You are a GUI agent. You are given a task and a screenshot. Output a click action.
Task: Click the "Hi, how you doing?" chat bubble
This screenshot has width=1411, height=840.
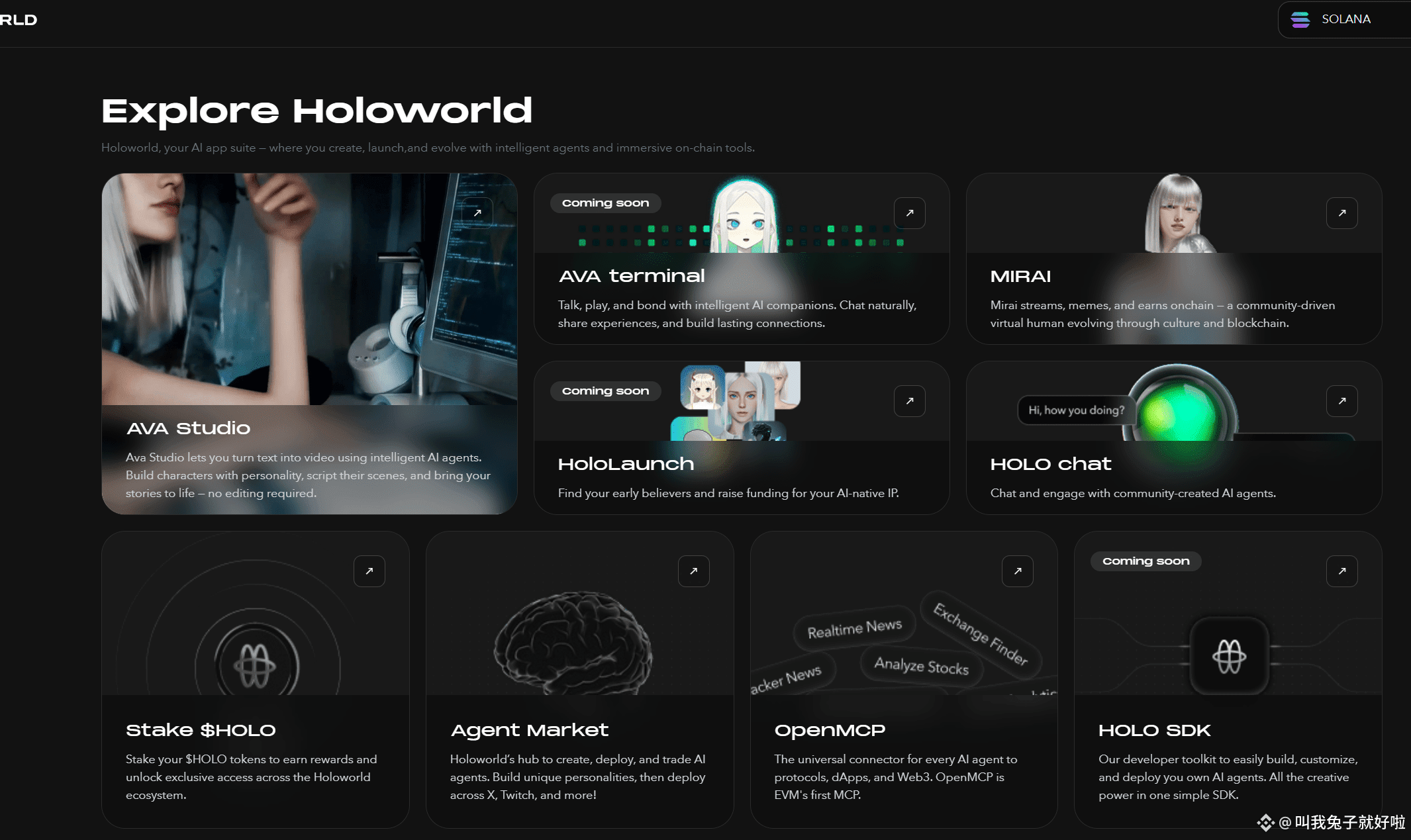tap(1076, 410)
